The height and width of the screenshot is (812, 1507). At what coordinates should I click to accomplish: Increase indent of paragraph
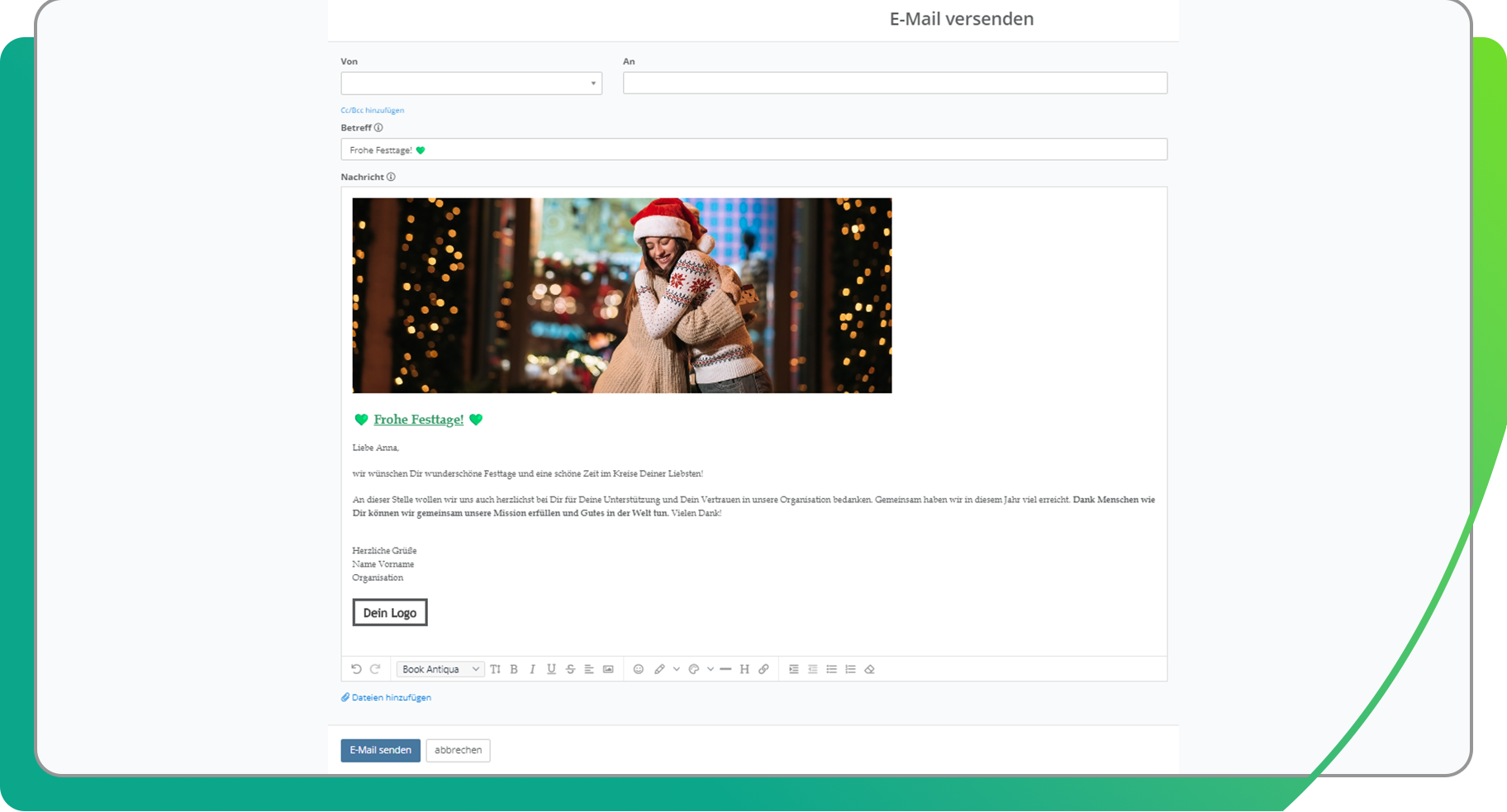(x=793, y=669)
